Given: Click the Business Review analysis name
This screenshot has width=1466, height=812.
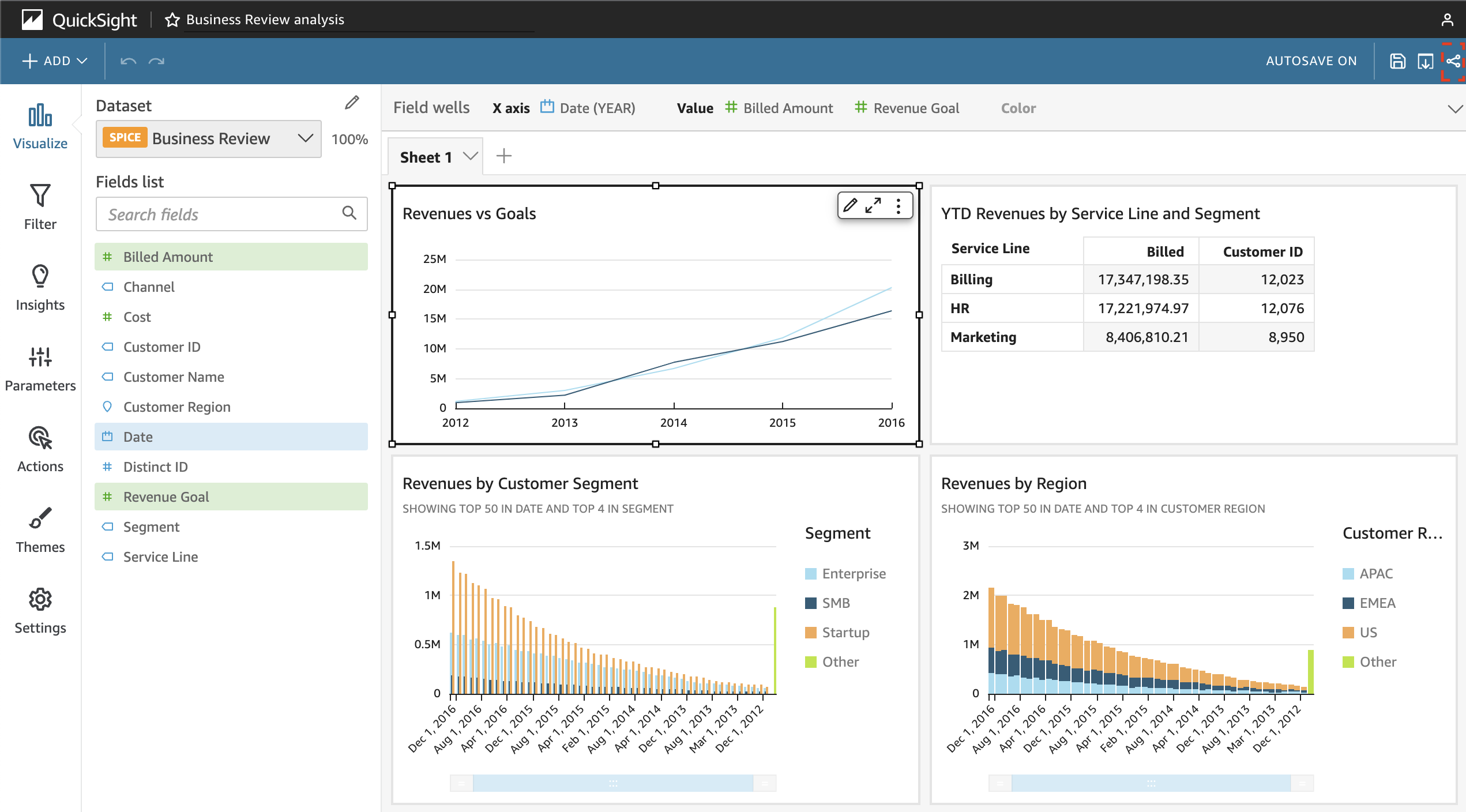Looking at the screenshot, I should pyautogui.click(x=265, y=20).
